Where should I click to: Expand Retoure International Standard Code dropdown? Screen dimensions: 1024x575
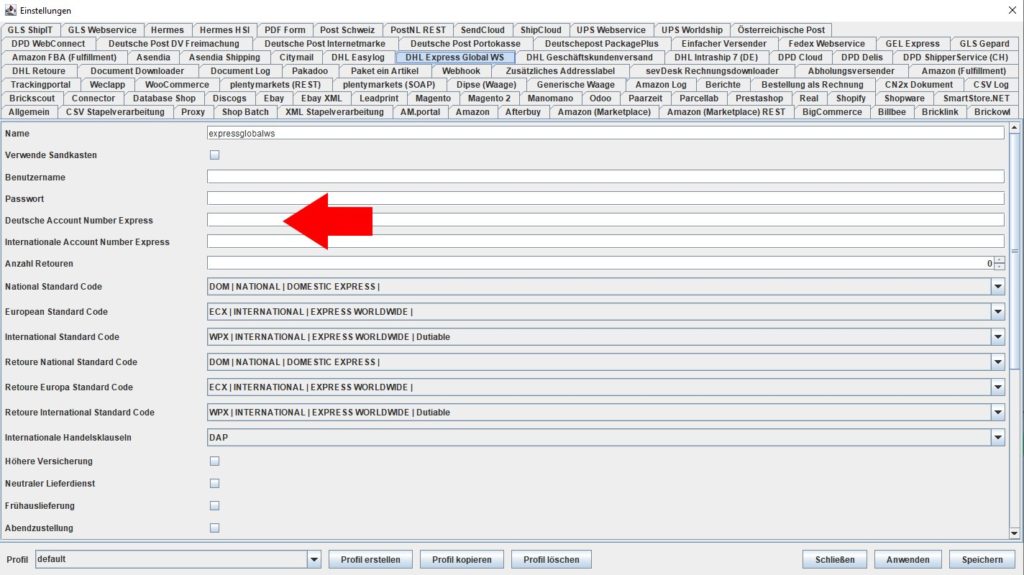coord(997,412)
